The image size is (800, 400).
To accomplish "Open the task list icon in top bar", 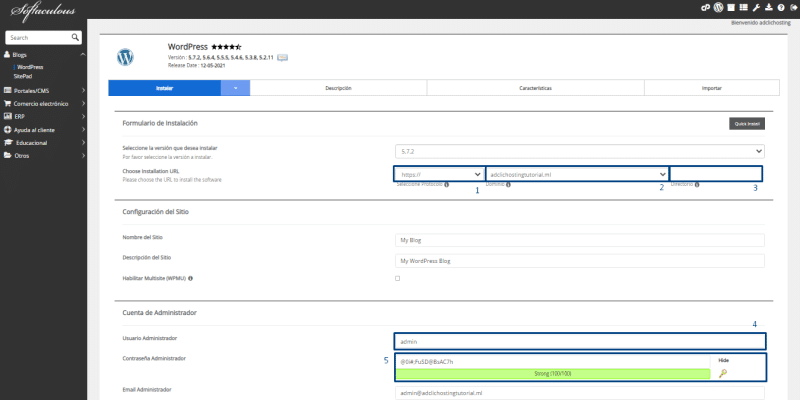I will [x=743, y=8].
